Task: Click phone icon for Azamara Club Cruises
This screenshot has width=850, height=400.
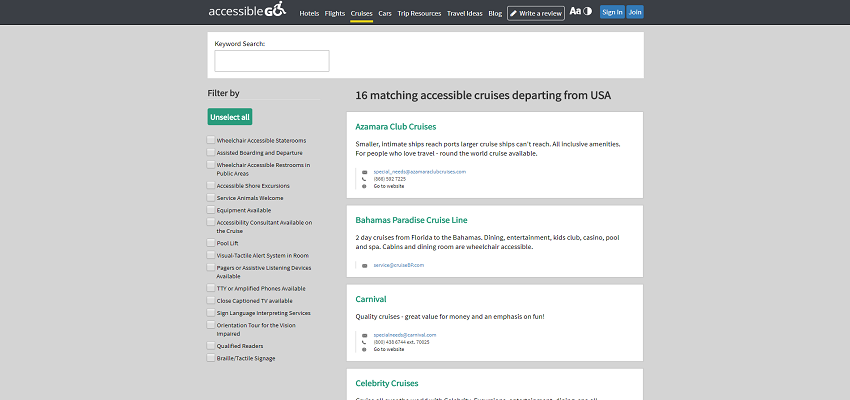Action: [364, 179]
